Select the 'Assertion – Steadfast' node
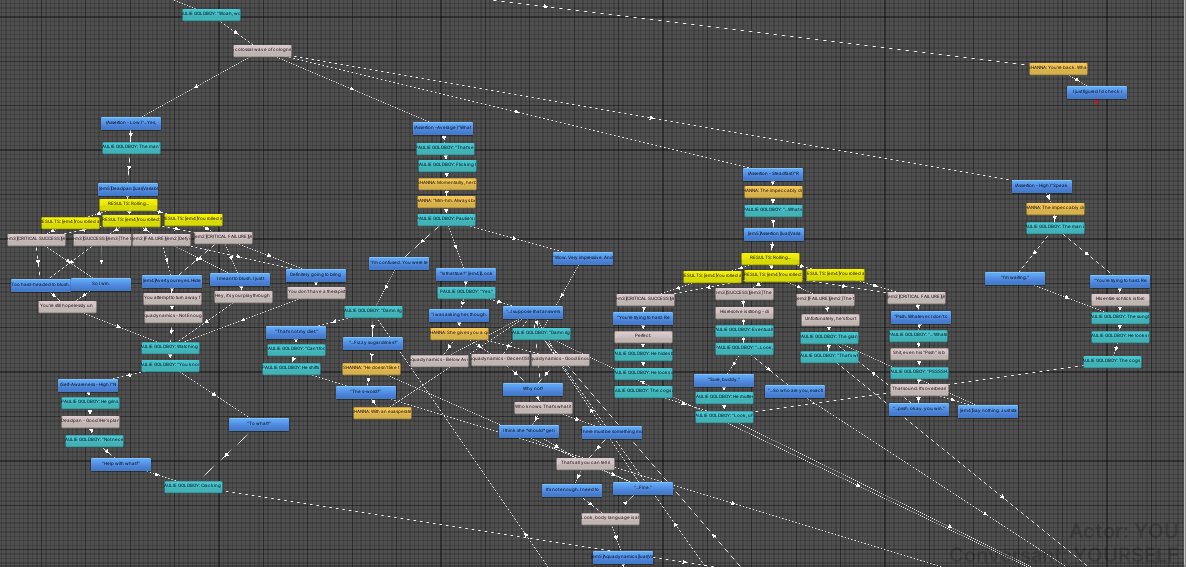Screen dimensions: 1186x567 point(773,174)
